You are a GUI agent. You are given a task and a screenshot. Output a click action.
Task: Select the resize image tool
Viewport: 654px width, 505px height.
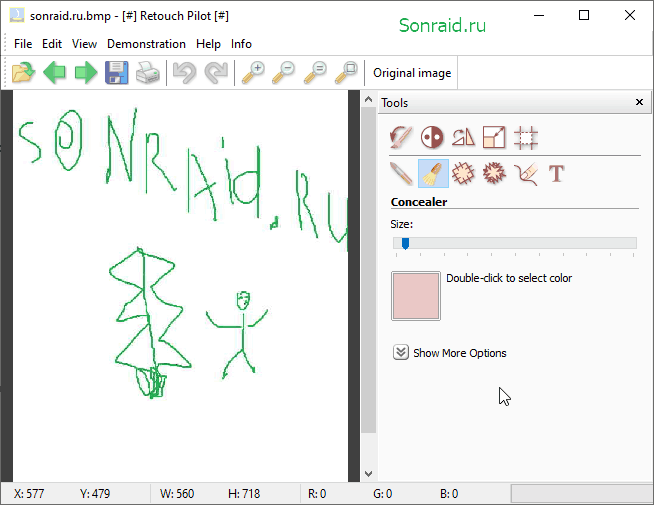coord(494,137)
